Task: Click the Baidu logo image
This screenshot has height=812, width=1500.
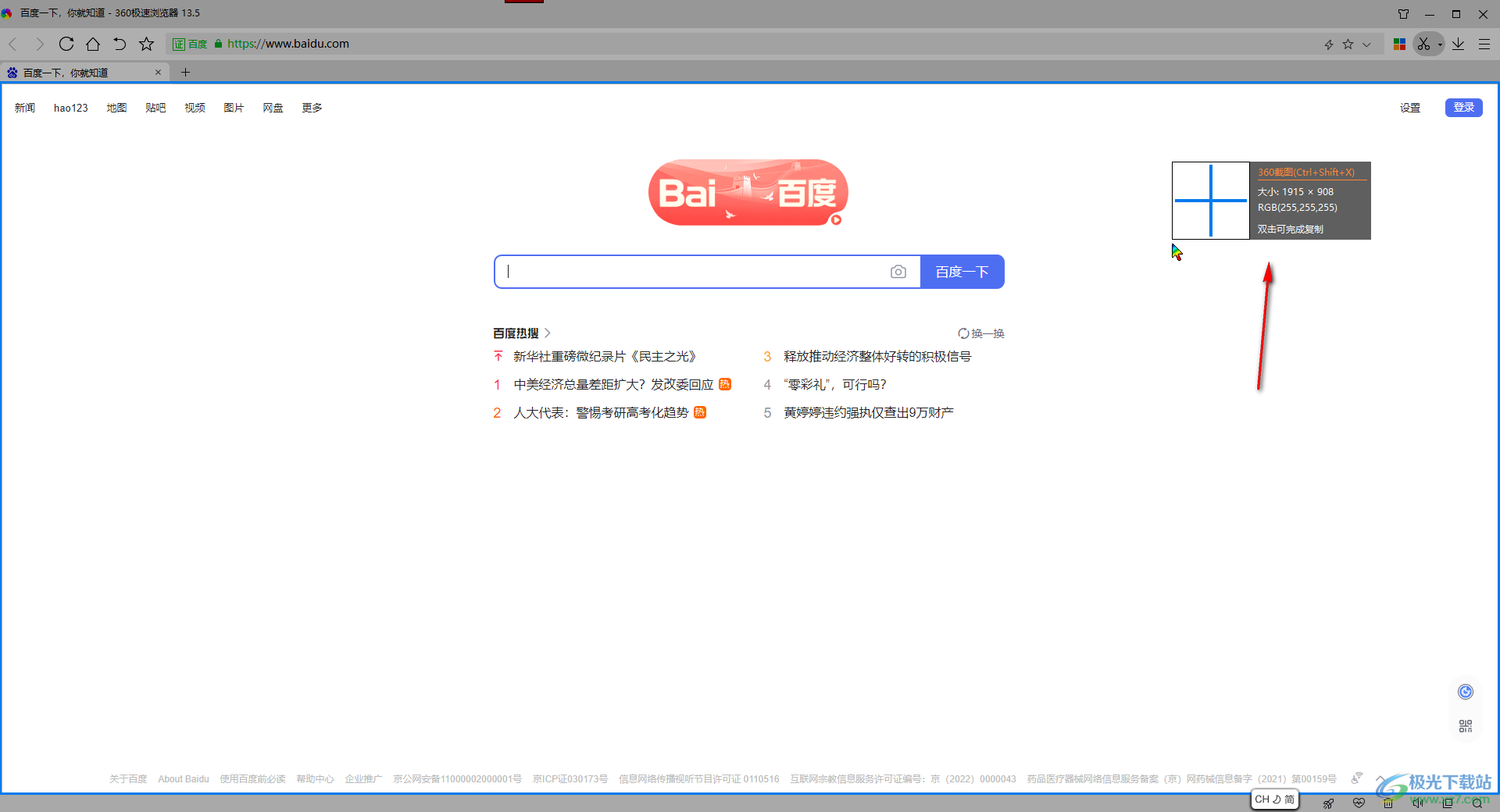Action: [748, 193]
